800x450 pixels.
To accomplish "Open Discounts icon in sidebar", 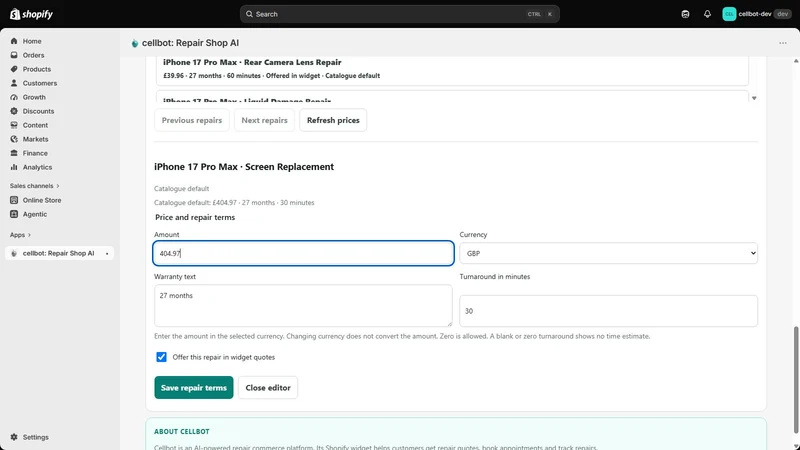I will 14,111.
